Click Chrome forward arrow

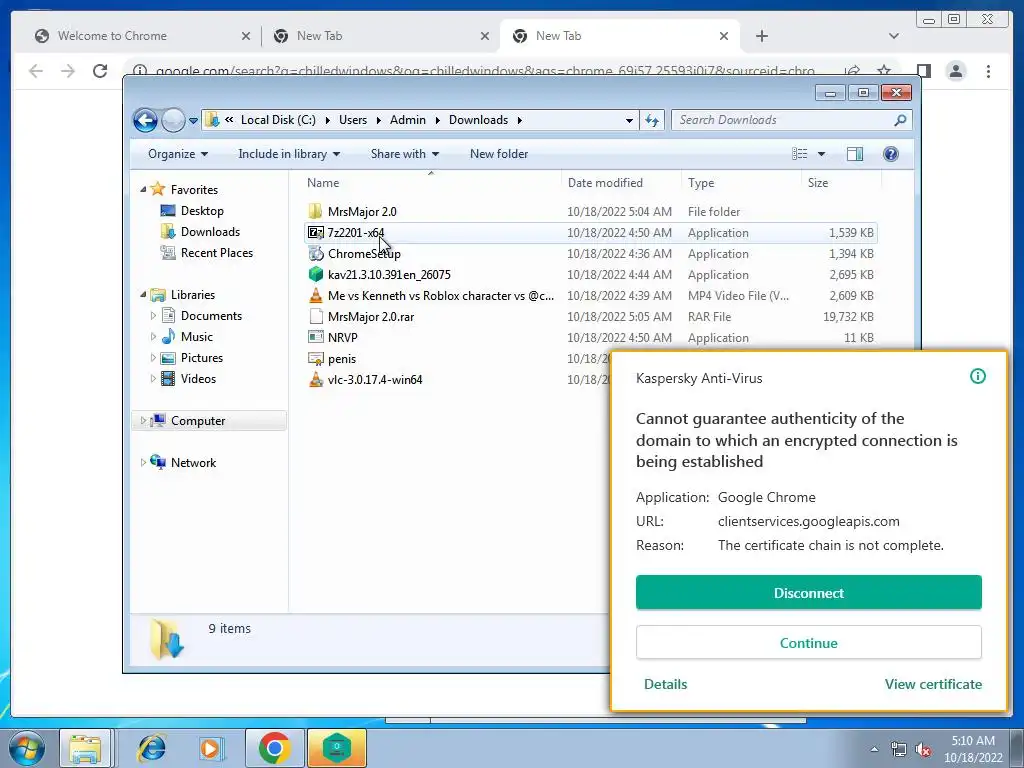click(68, 71)
